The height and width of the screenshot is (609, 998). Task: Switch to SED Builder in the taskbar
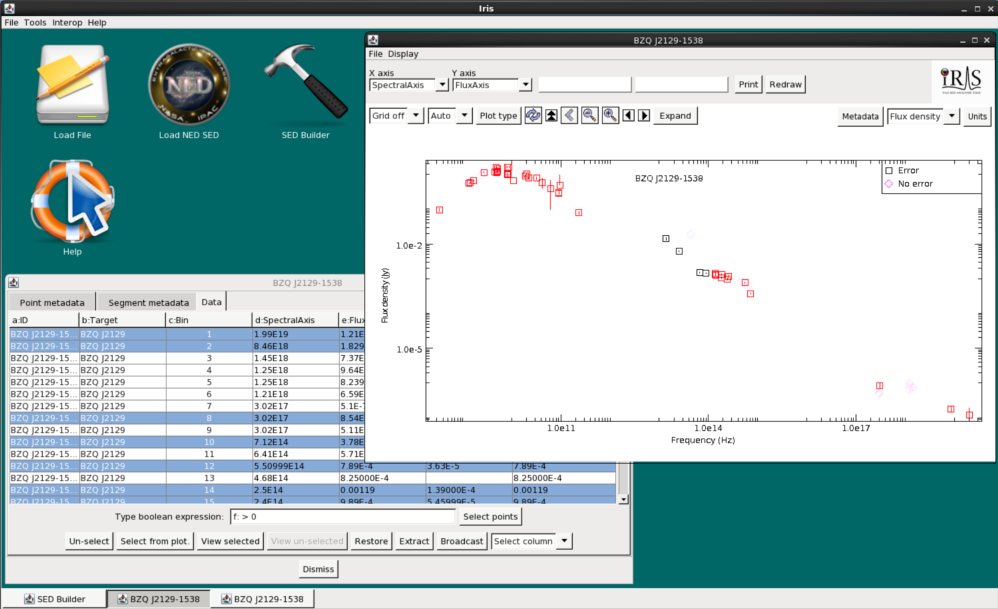tap(54, 599)
